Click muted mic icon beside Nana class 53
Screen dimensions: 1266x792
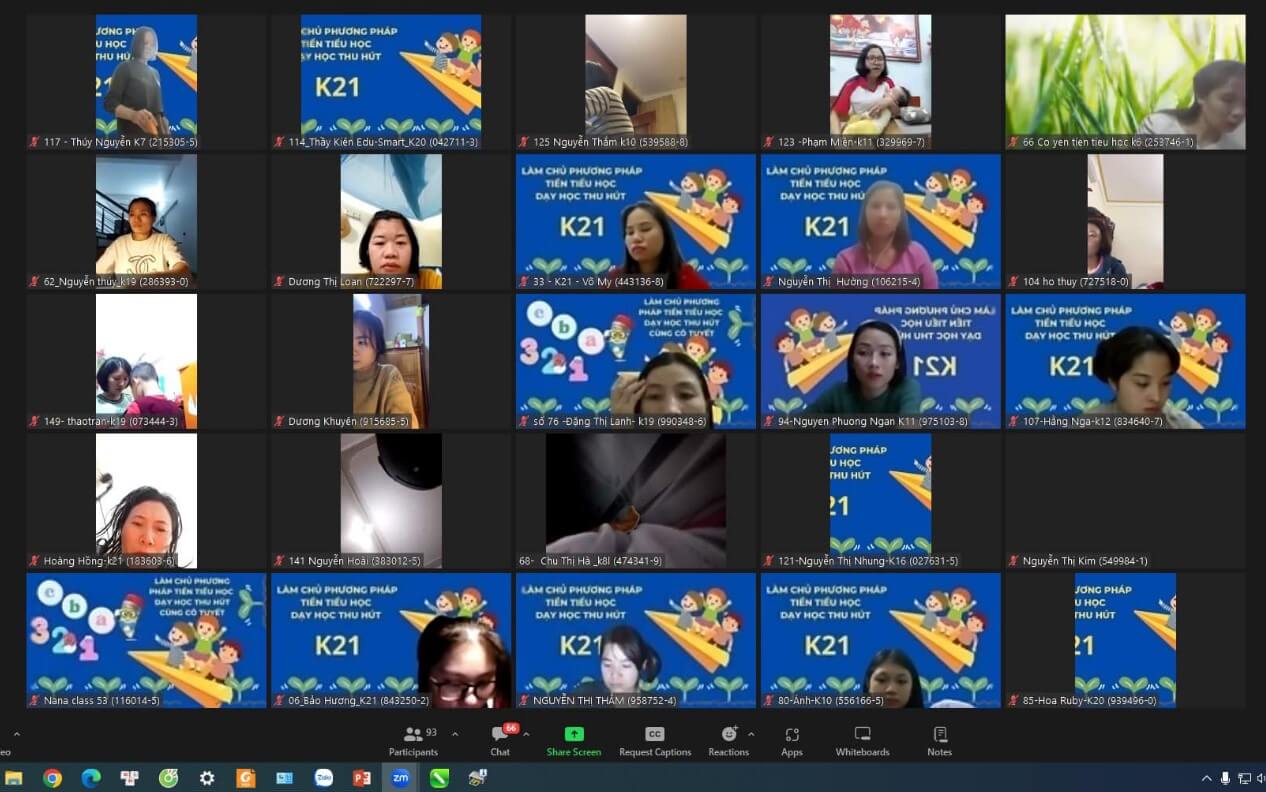[x=34, y=700]
